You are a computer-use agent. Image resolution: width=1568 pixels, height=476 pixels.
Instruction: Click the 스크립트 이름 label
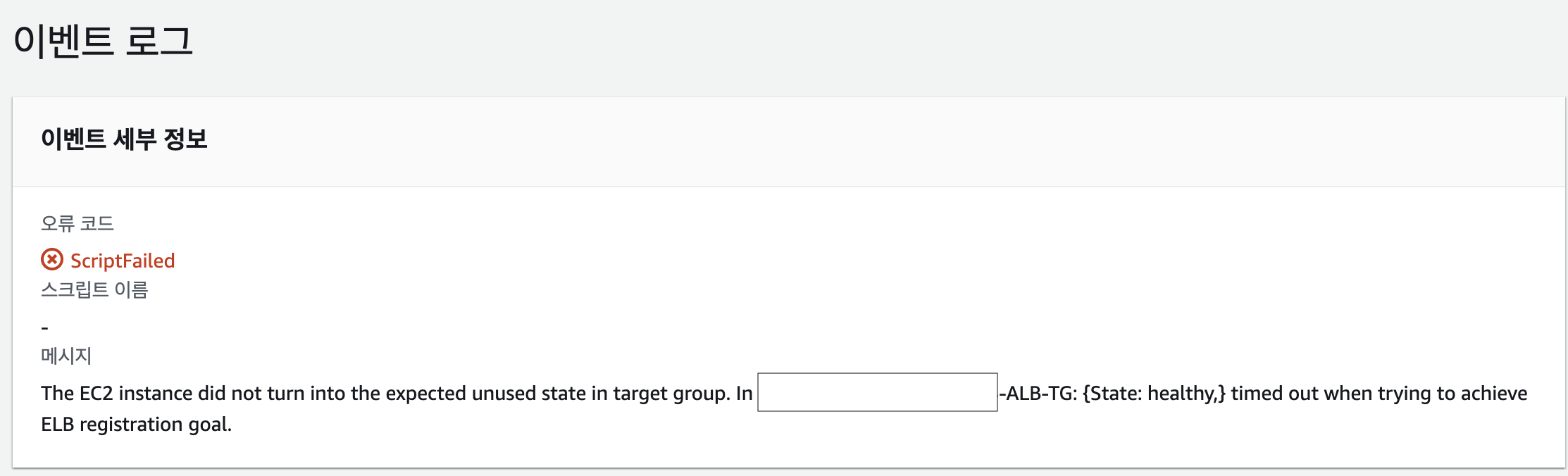tap(94, 289)
